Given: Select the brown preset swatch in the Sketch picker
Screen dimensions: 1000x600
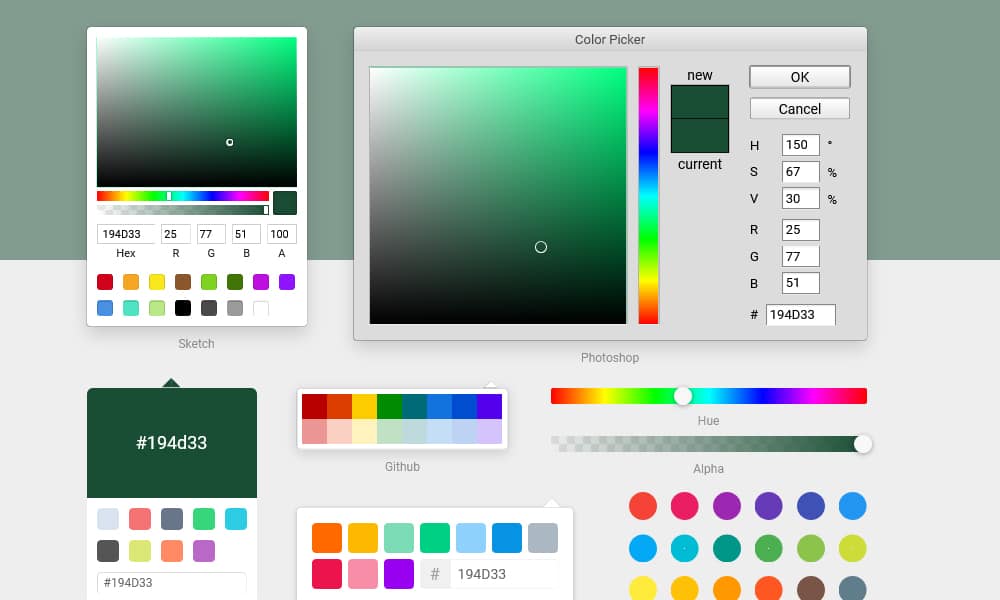Looking at the screenshot, I should (x=182, y=282).
